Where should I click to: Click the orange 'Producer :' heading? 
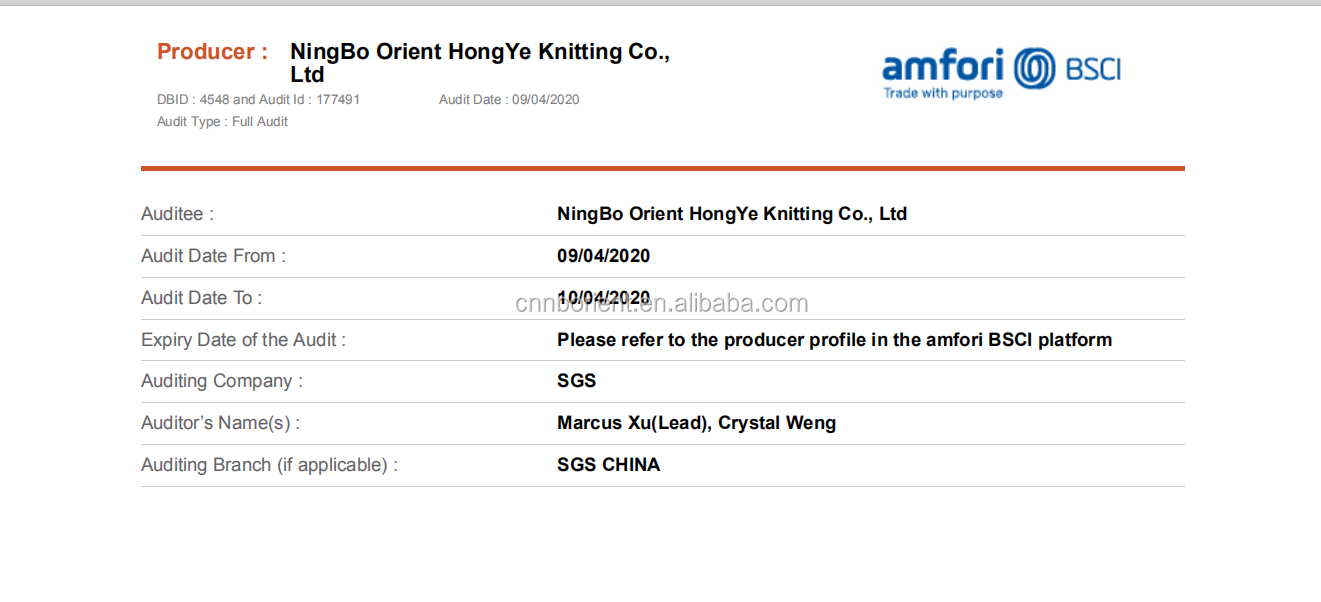212,52
